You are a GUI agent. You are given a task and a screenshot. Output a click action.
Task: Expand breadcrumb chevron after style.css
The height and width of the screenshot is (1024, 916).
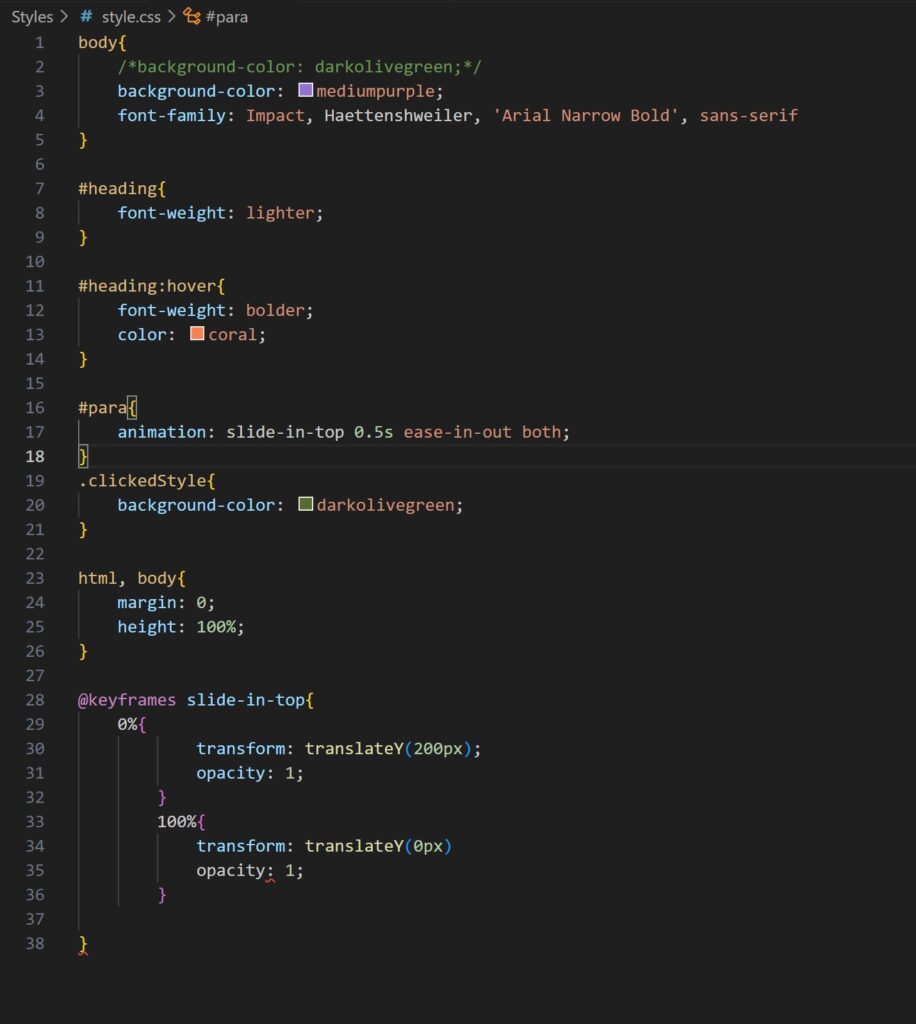[172, 16]
